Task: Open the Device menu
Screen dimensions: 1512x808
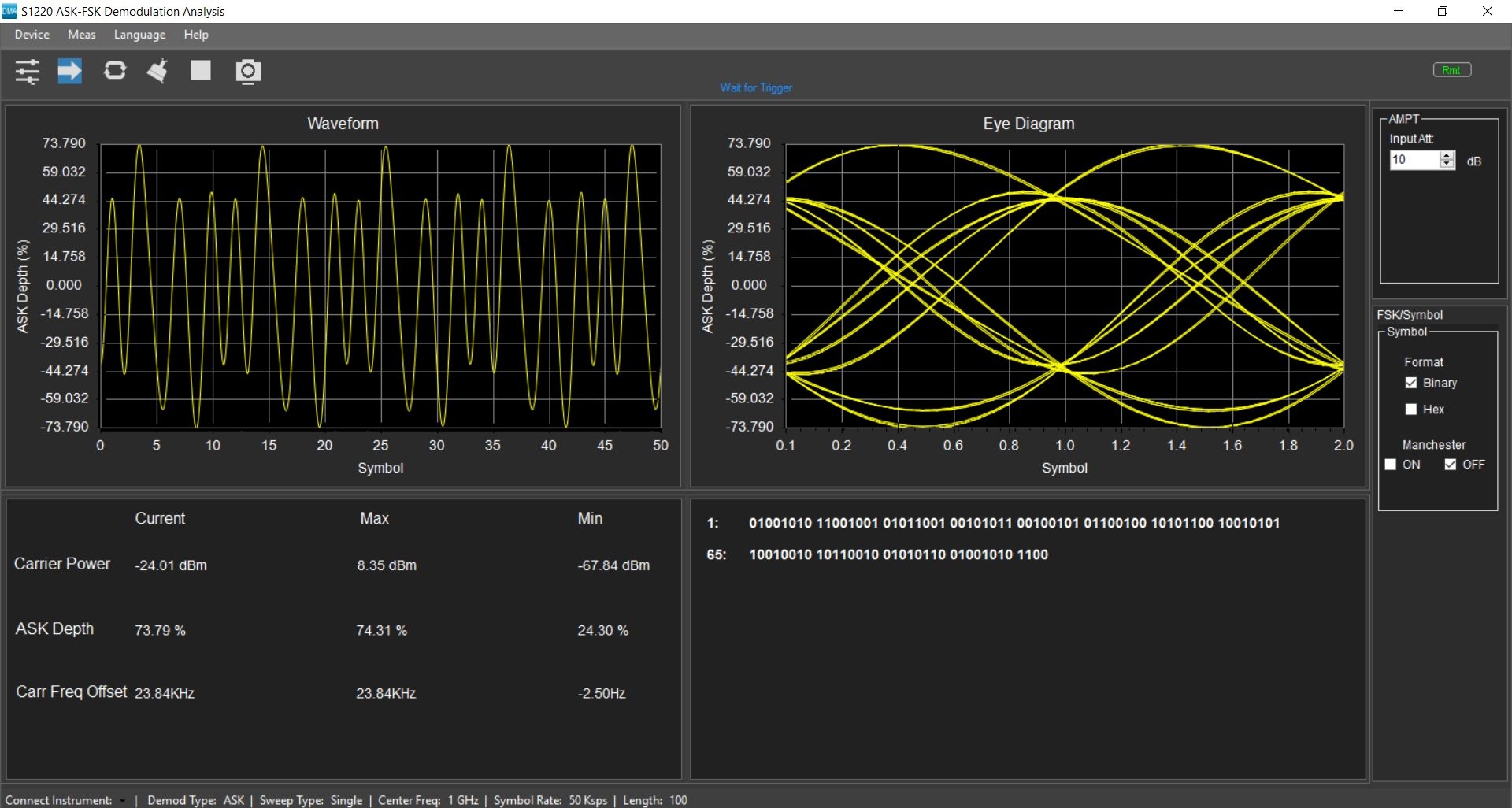Action: (32, 35)
